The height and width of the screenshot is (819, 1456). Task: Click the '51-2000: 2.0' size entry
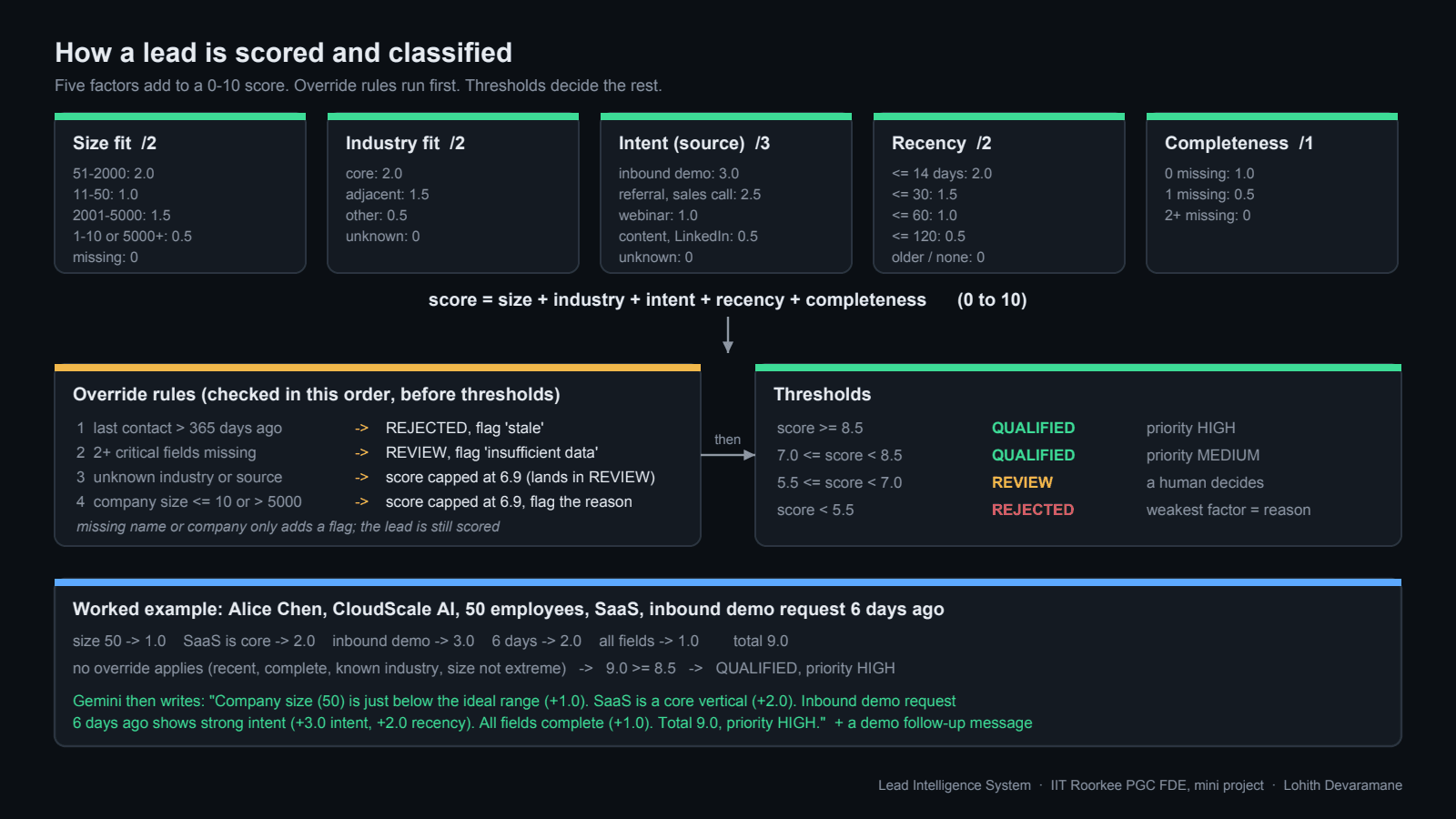tap(114, 173)
